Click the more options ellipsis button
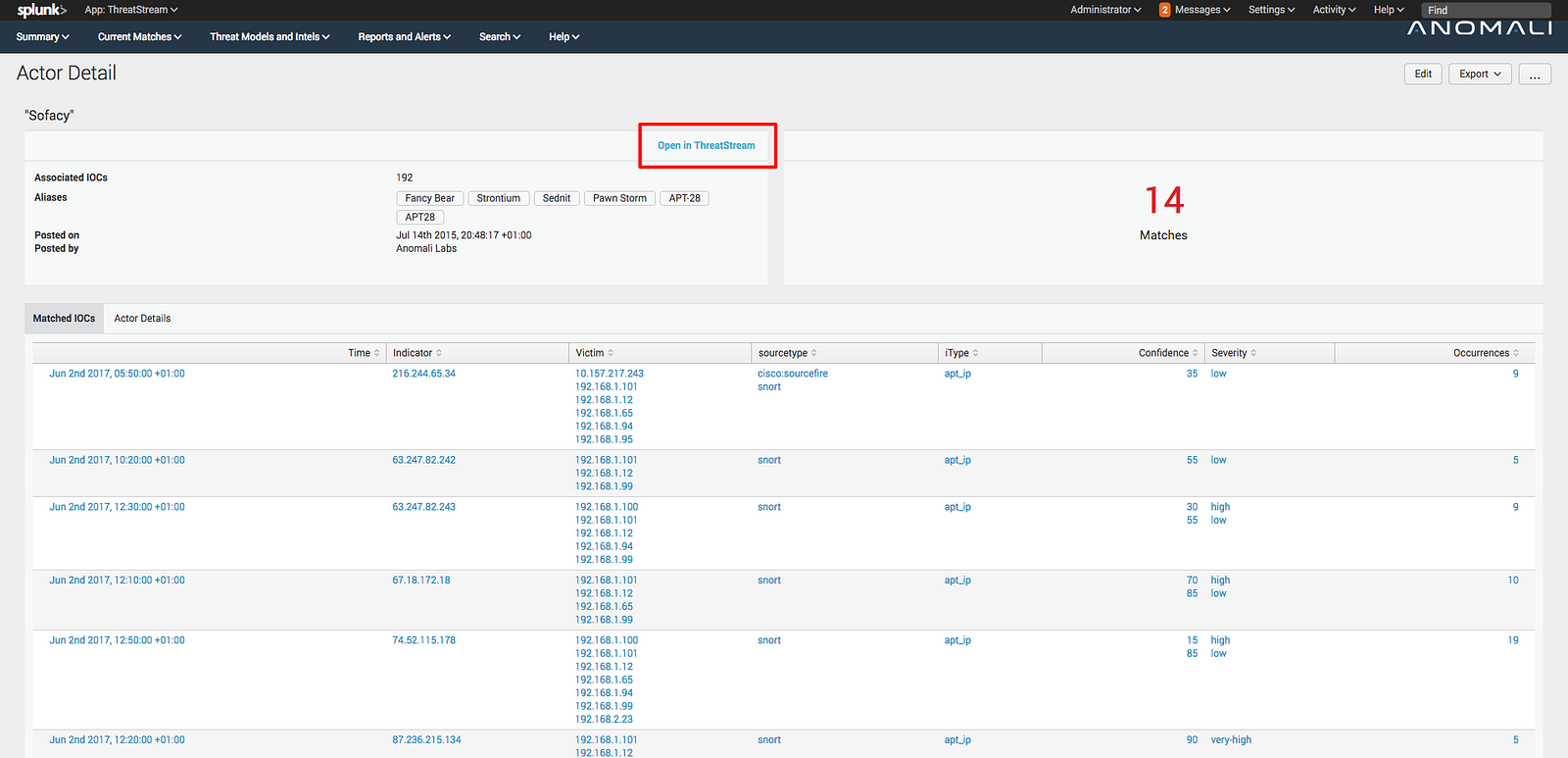1568x758 pixels. coord(1535,75)
